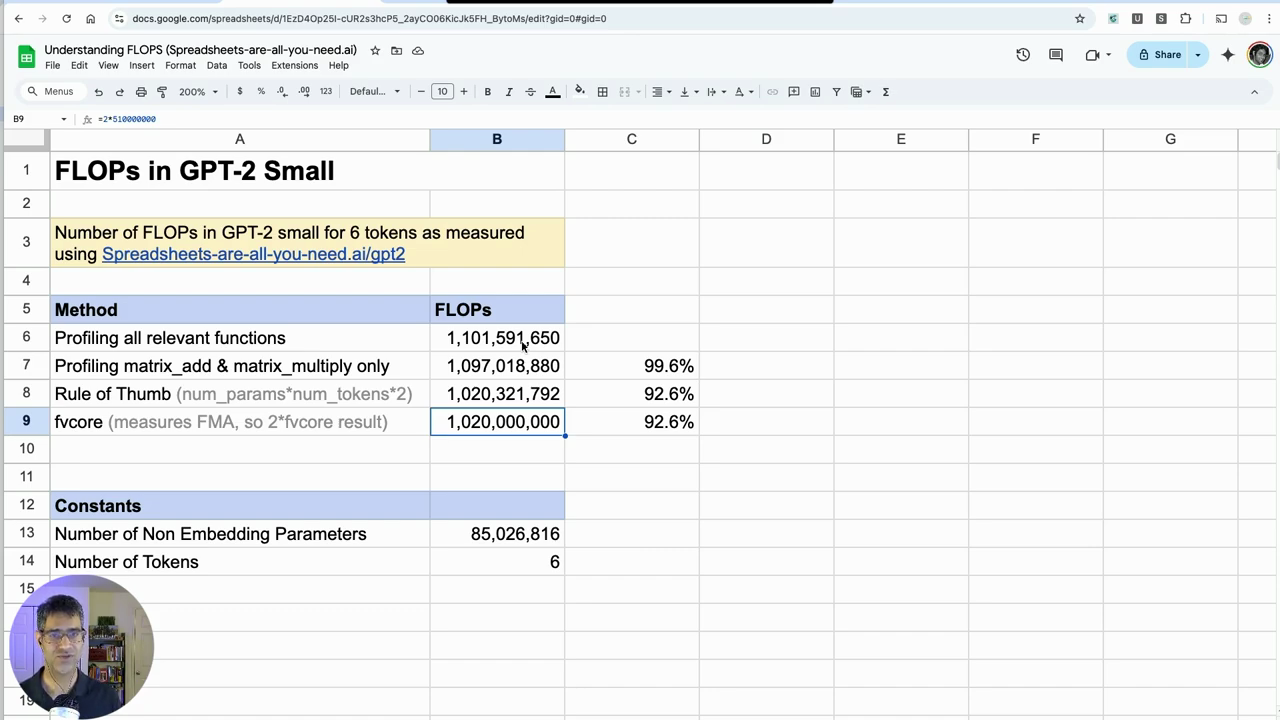The height and width of the screenshot is (720, 1280).
Task: Open the text color picker
Action: coord(553,91)
